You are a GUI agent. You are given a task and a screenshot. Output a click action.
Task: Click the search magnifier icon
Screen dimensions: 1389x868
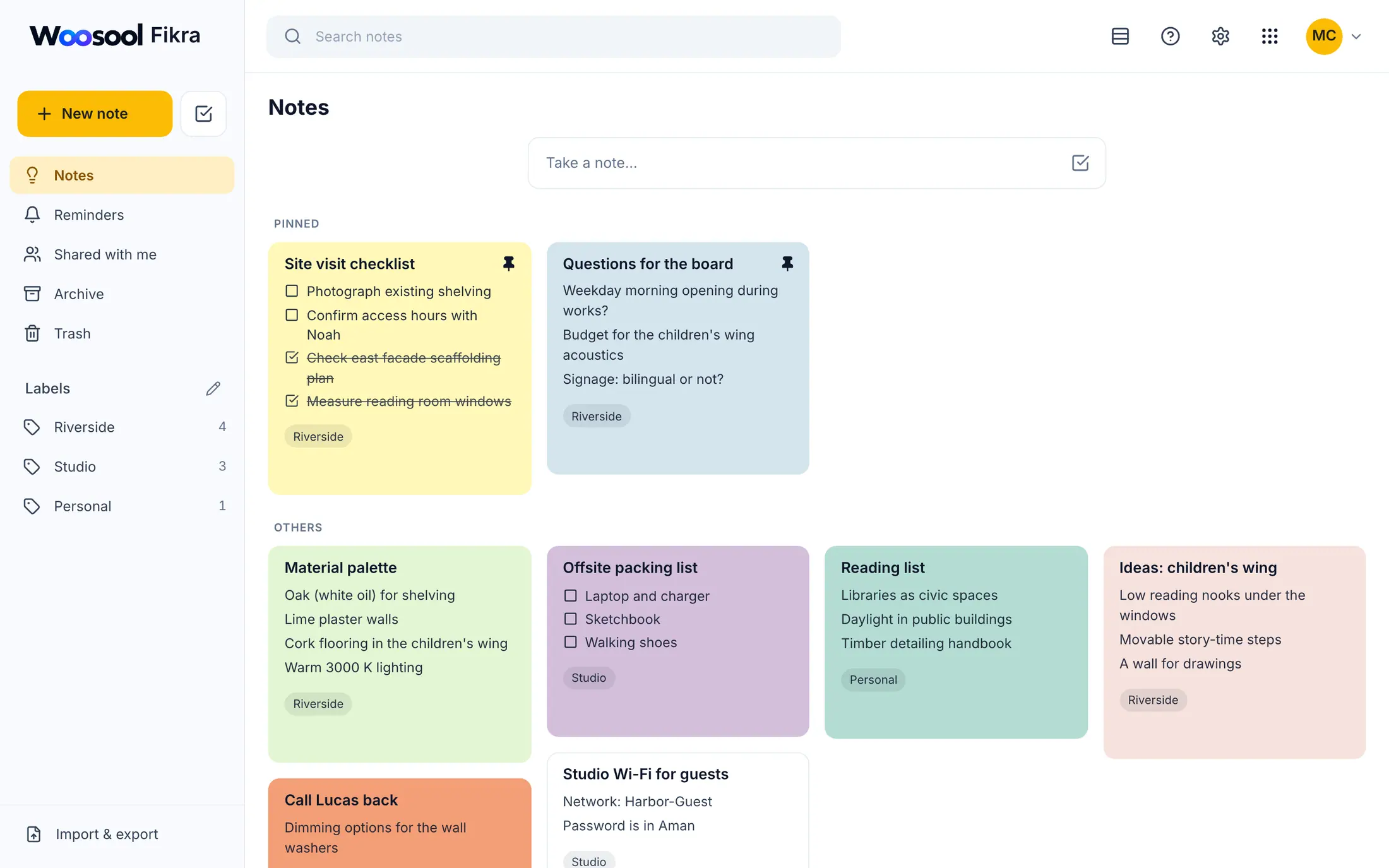(x=292, y=37)
